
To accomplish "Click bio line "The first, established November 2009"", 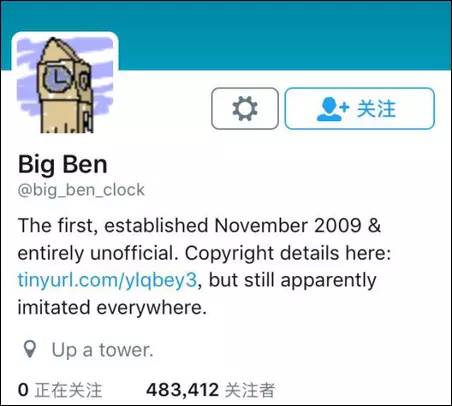I will [x=190, y=225].
